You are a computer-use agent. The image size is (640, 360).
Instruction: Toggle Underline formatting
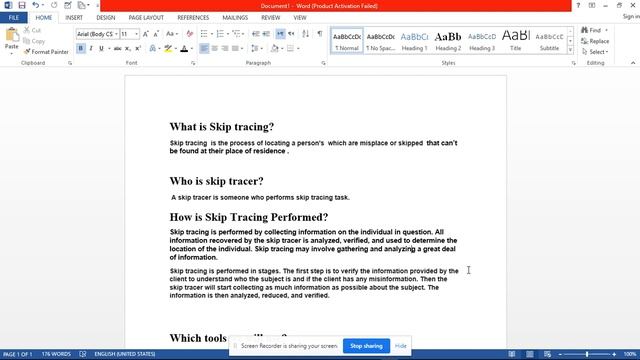101,49
